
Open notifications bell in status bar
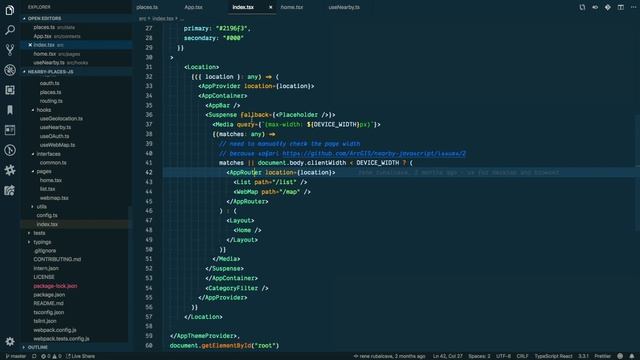[632, 356]
